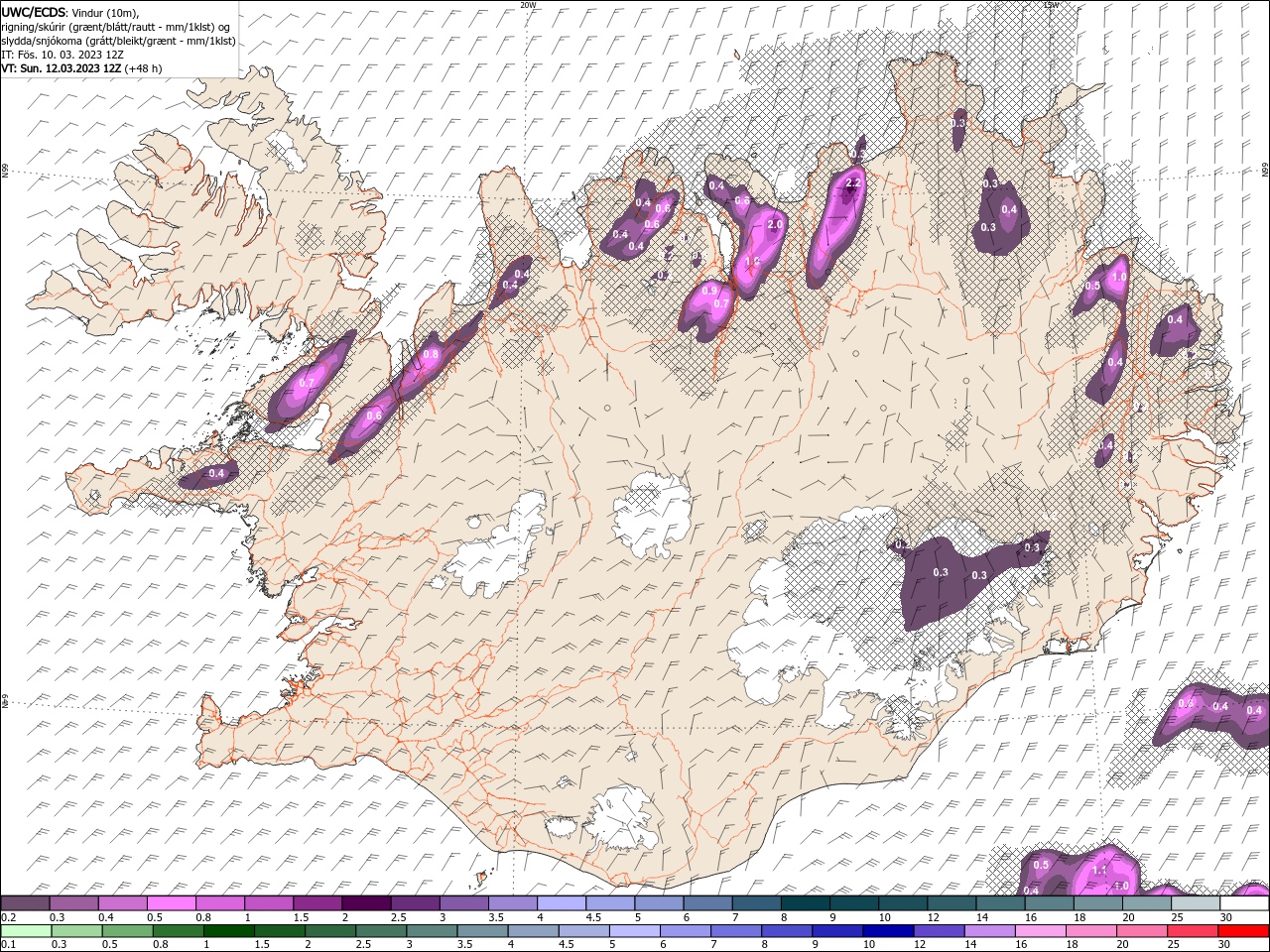
Task: Click the "IT: Fös. 10. 03. 2023 12Z" line
Action: pyautogui.click(x=62, y=55)
